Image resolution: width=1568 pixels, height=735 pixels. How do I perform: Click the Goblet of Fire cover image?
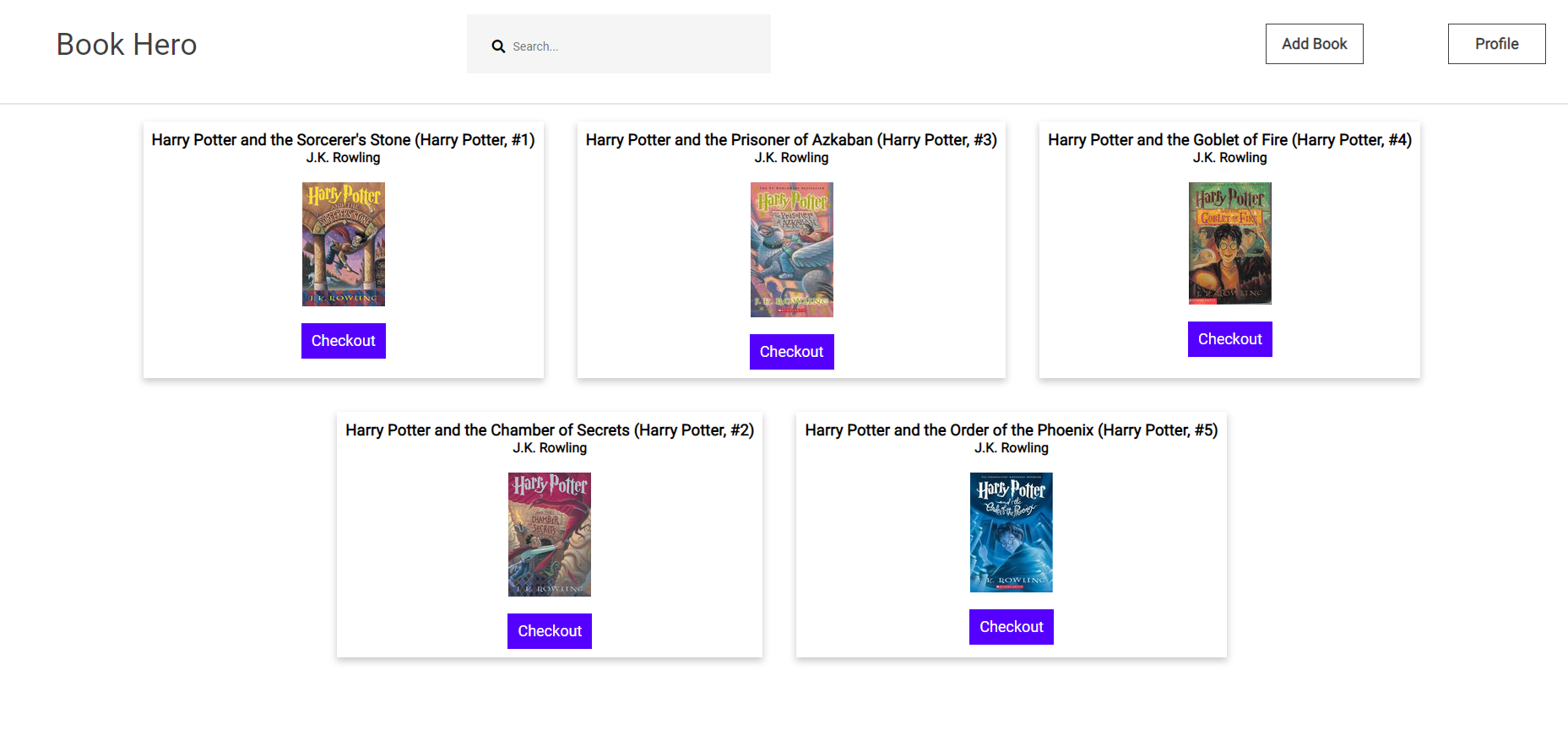pyautogui.click(x=1230, y=243)
